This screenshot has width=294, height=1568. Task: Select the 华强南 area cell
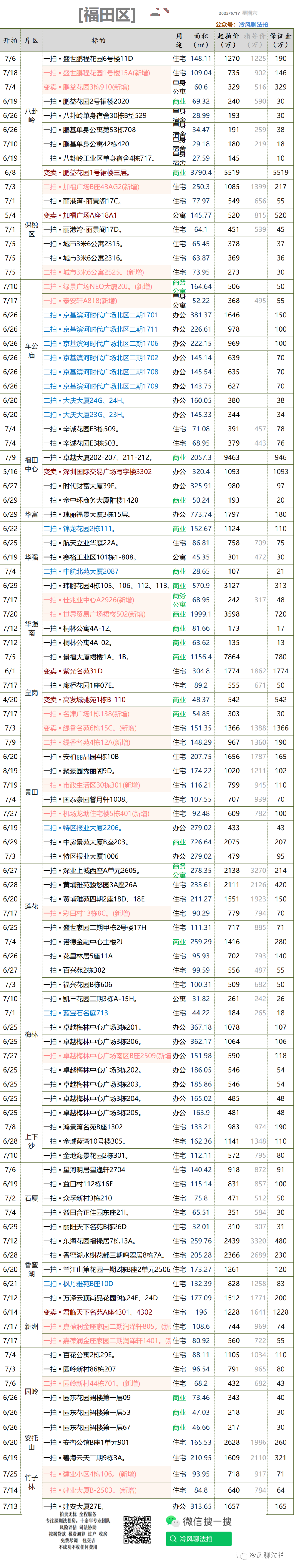tap(31, 628)
